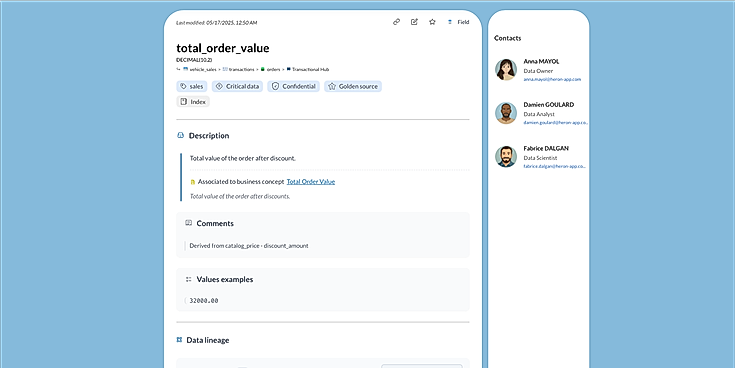
Task: Click the business concept icon before 'Associated'
Action: [x=193, y=182]
